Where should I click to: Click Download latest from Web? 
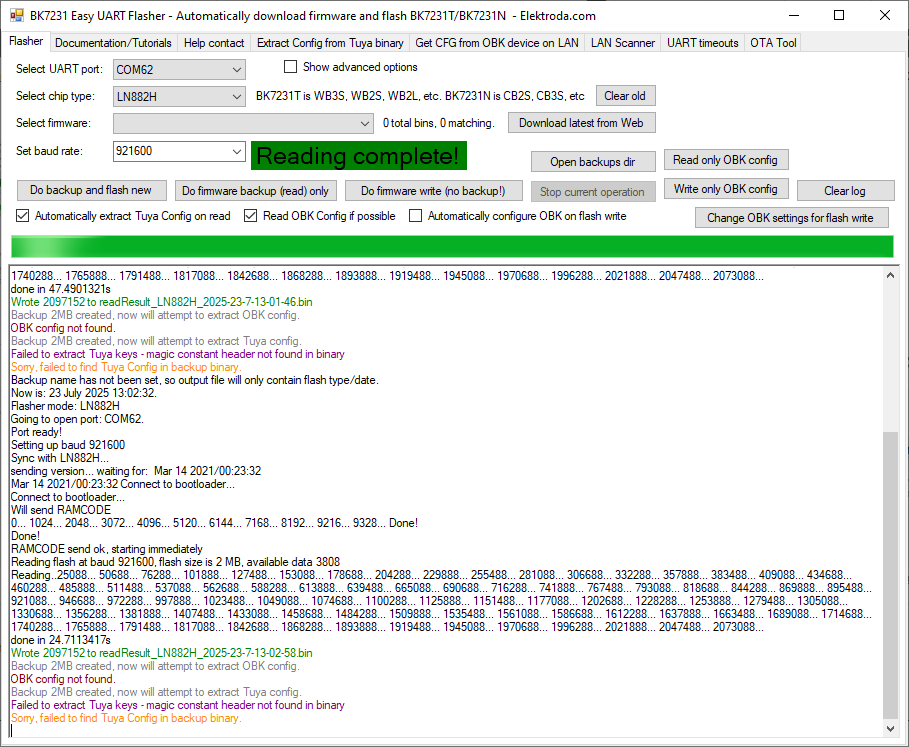[581, 123]
